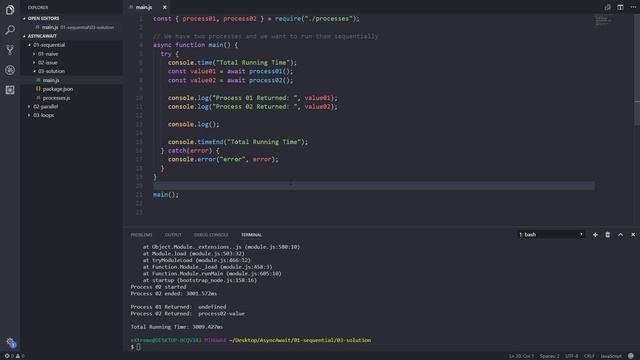Switch to the Debug Console tab
The width and height of the screenshot is (640, 360).
pyautogui.click(x=211, y=235)
